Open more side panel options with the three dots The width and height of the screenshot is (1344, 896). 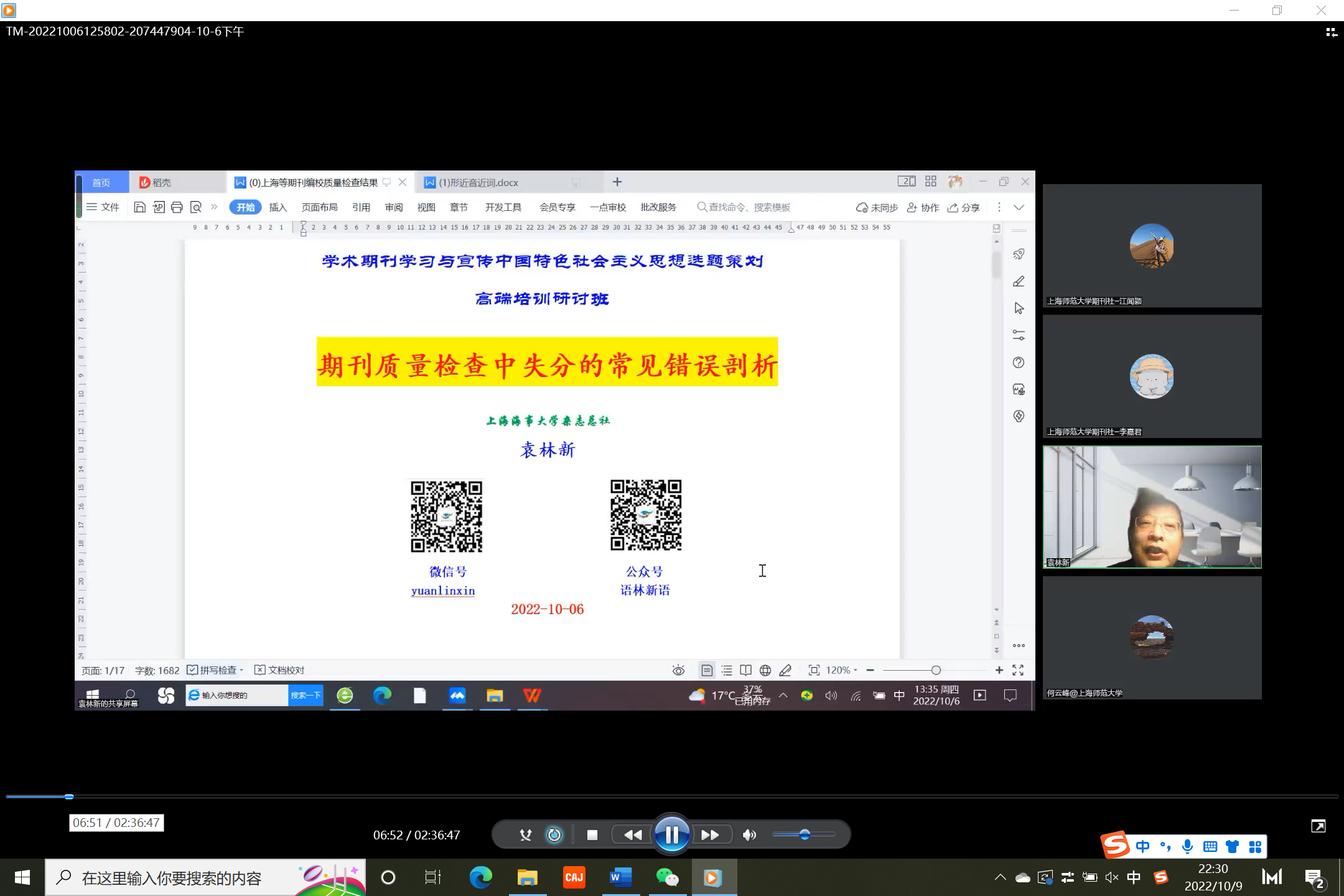pyautogui.click(x=1019, y=645)
